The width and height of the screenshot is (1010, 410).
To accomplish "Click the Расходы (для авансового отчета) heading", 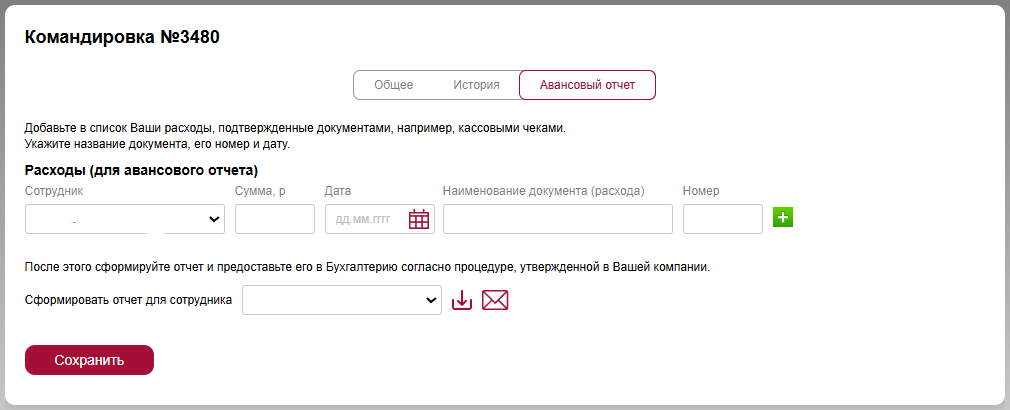I will point(142,171).
